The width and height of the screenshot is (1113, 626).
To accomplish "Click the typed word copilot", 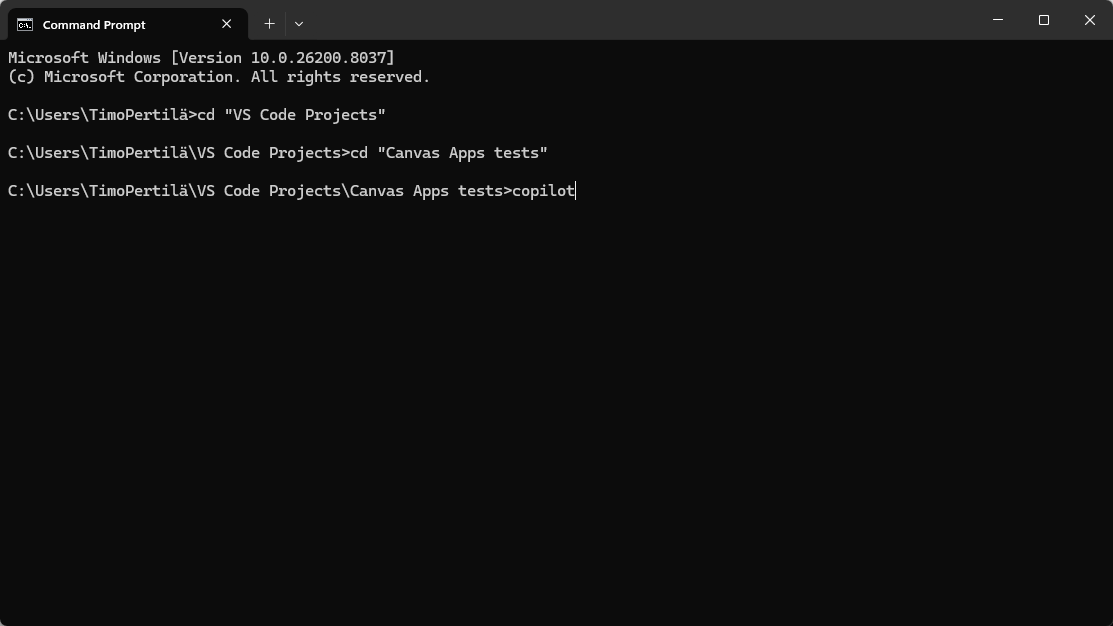I will [543, 191].
